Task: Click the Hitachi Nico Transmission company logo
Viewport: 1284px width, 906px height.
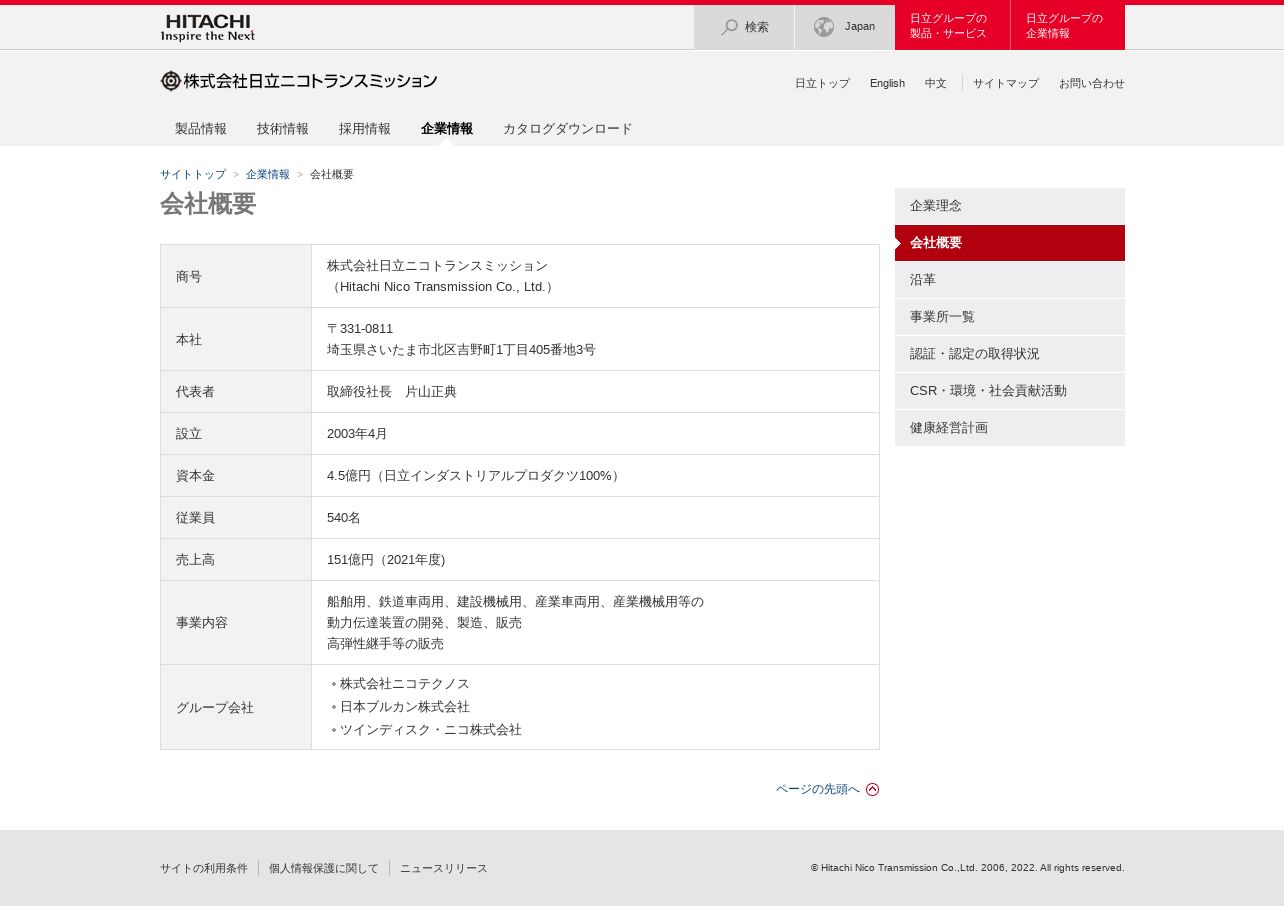Action: pyautogui.click(x=299, y=81)
